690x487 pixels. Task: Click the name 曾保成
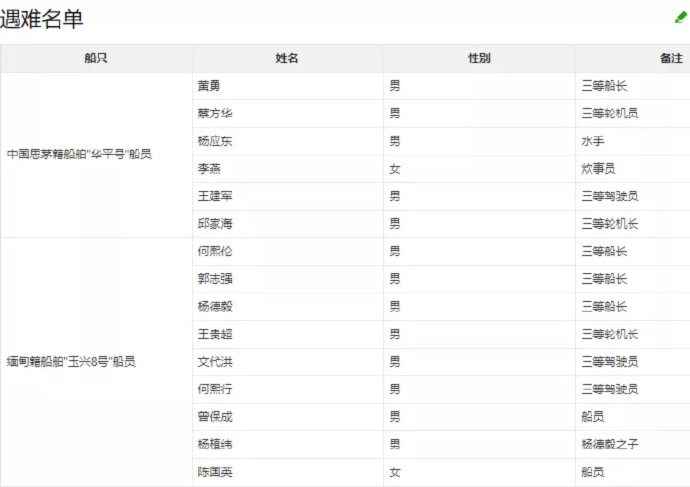(215, 416)
